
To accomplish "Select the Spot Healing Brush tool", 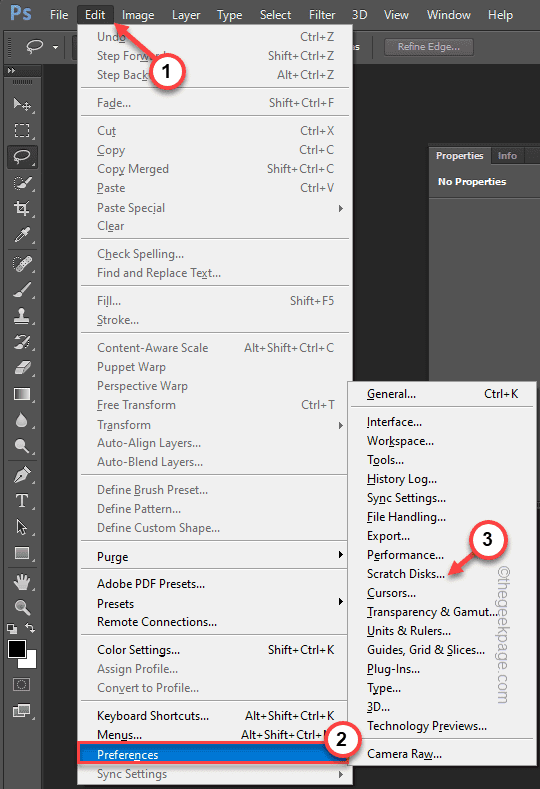I will click(x=22, y=264).
